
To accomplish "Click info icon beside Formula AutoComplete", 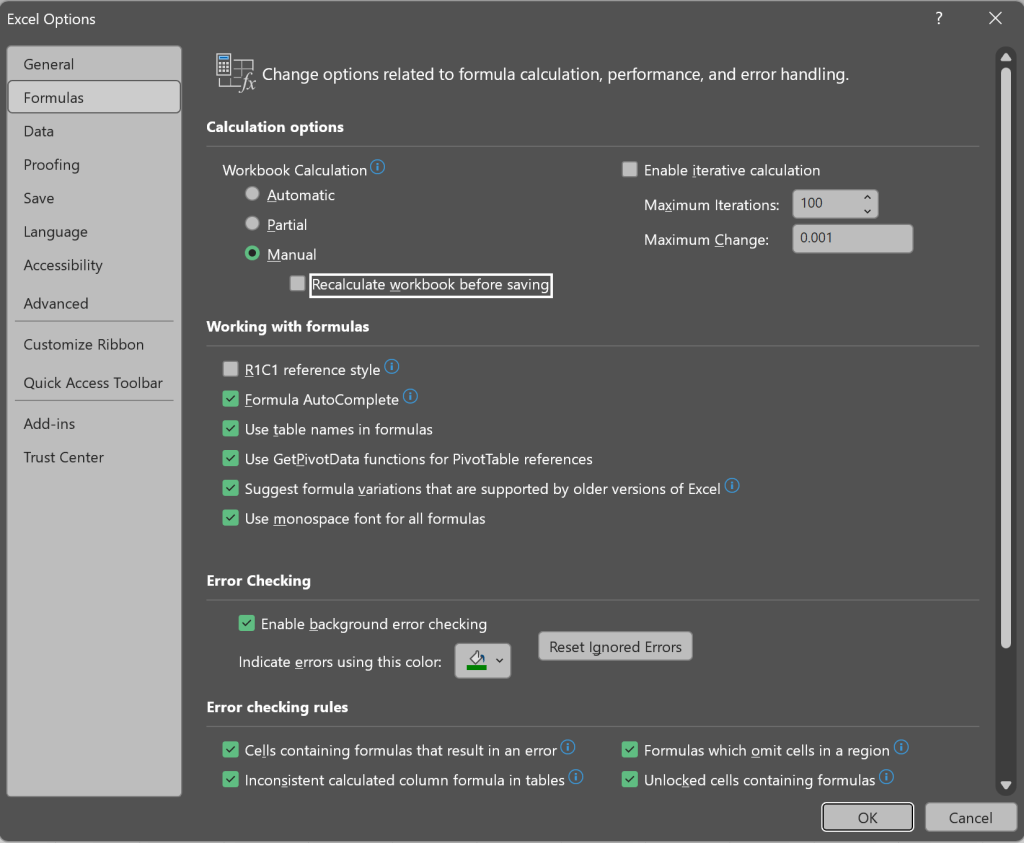I will point(410,396).
